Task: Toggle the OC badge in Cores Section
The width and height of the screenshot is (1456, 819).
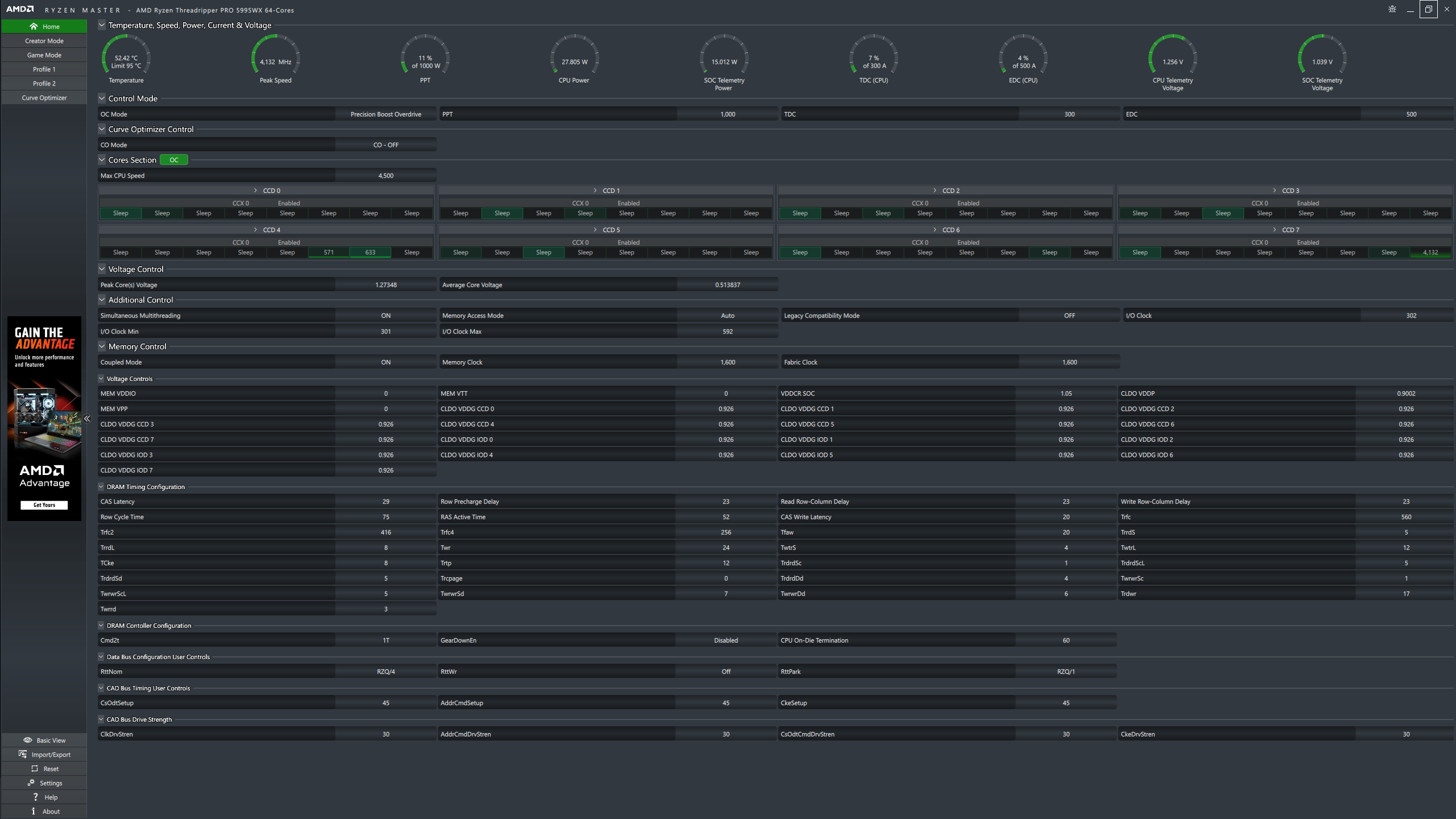Action: click(x=174, y=160)
